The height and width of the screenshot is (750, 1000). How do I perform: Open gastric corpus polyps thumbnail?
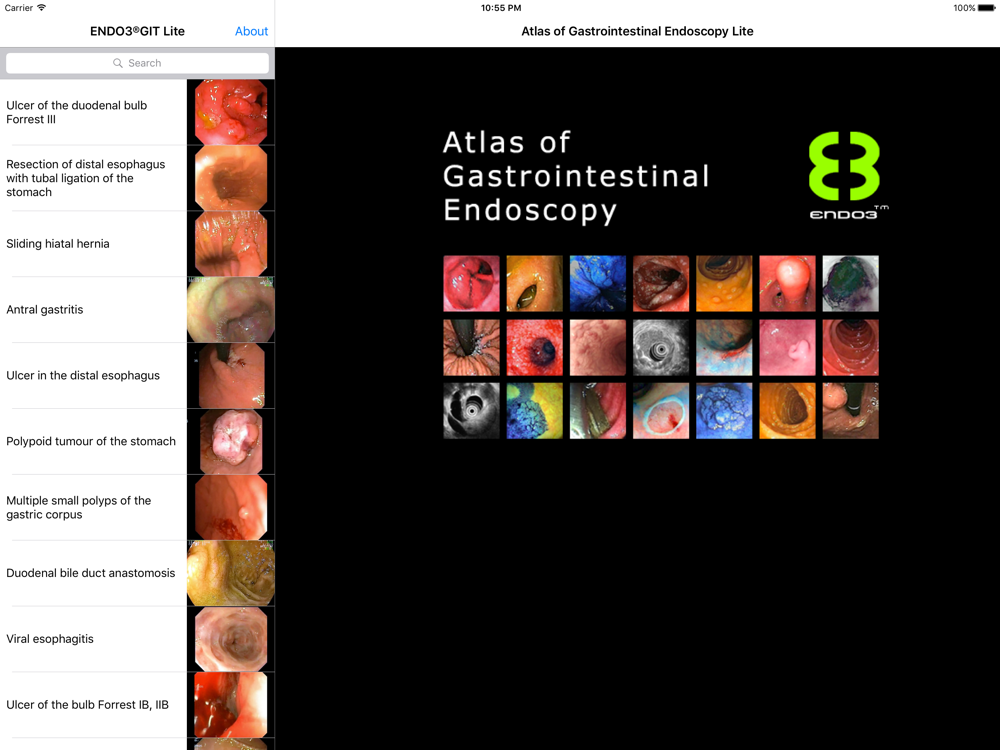231,508
